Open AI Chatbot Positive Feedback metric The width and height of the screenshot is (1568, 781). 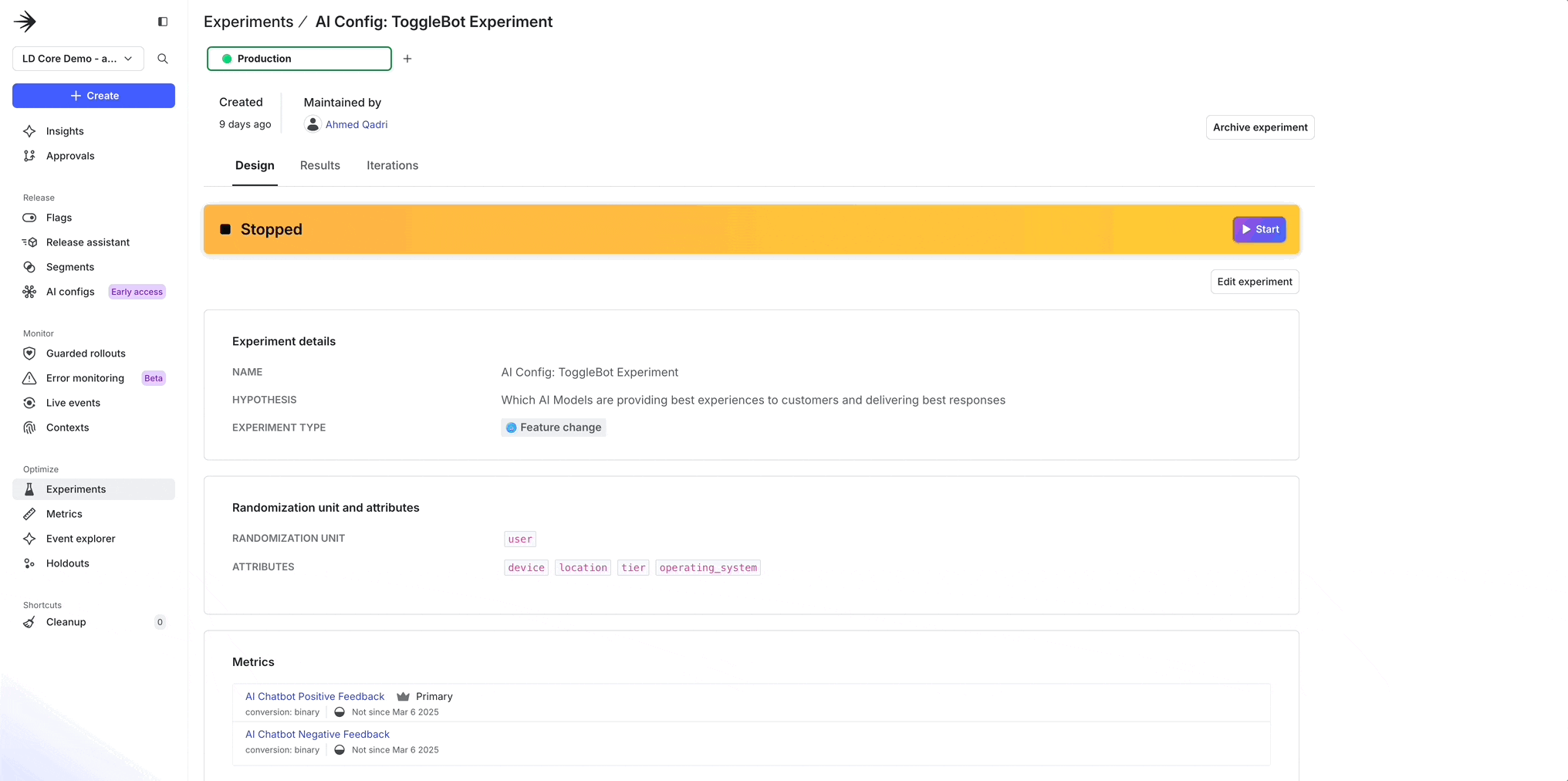tap(315, 696)
